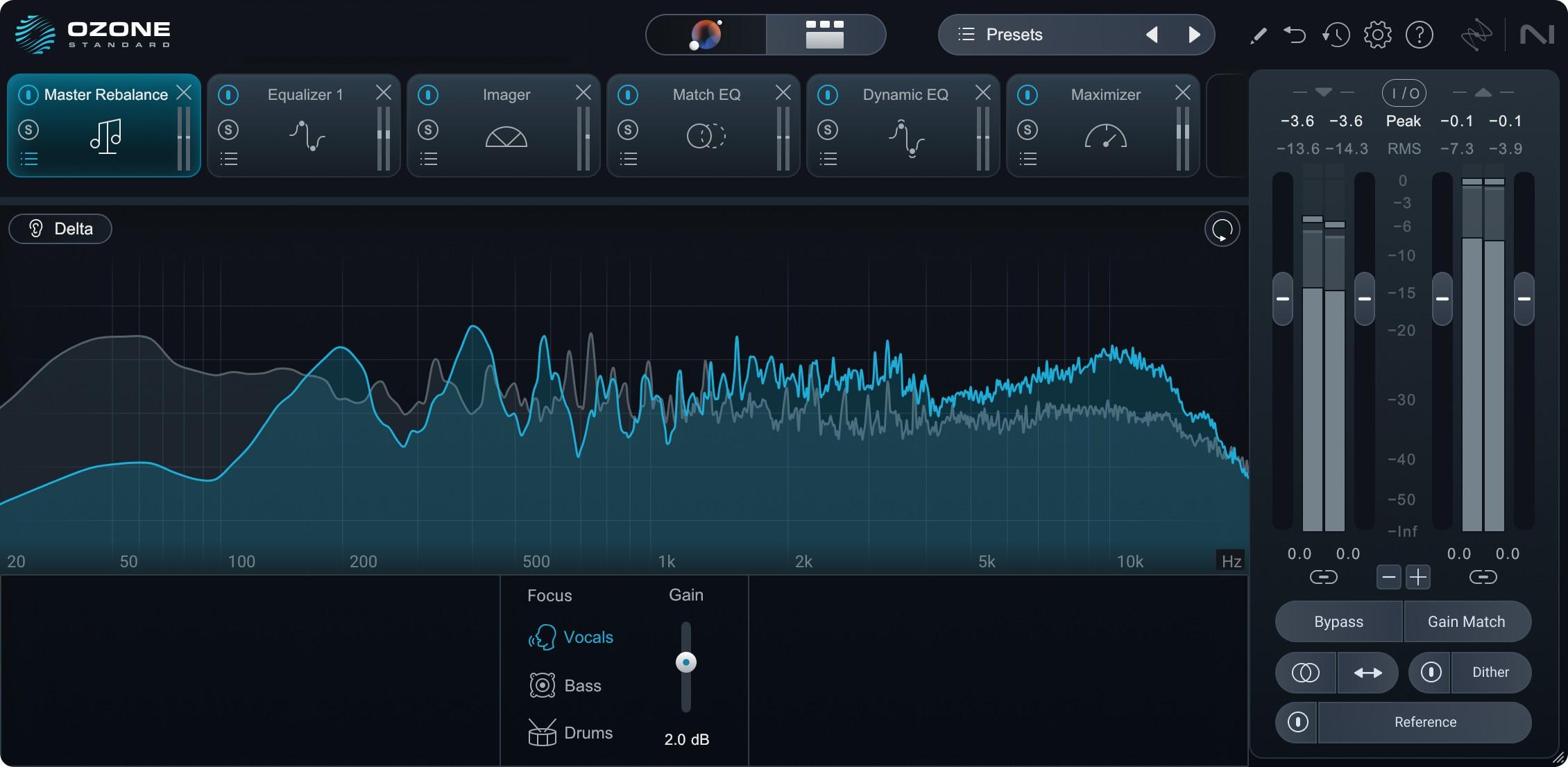Open the Presets dropdown
The image size is (1568, 767).
coord(1013,35)
